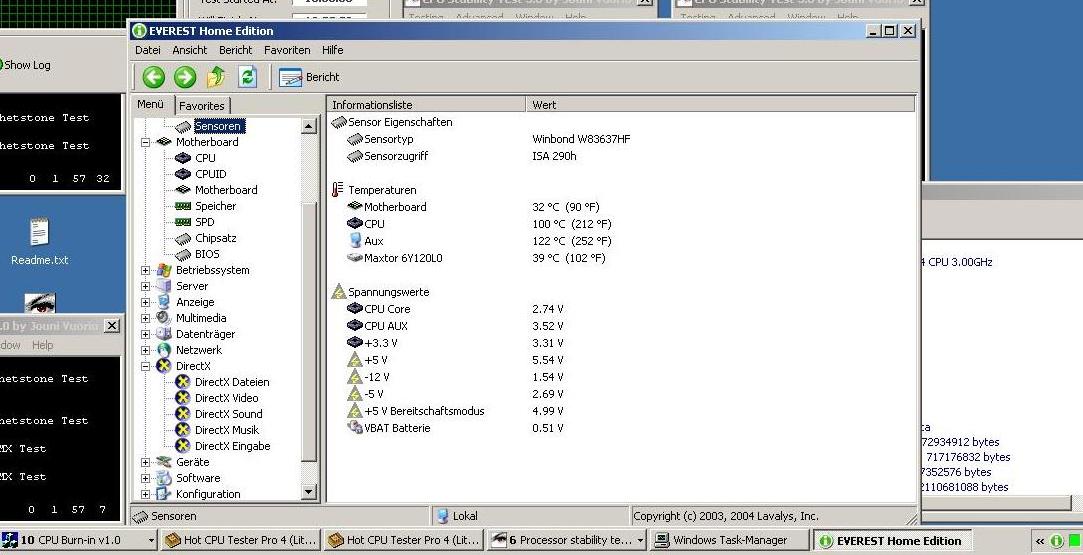Screen dimensions: 1083x555
Task: Select the CPU temperature row
Action: [374, 224]
